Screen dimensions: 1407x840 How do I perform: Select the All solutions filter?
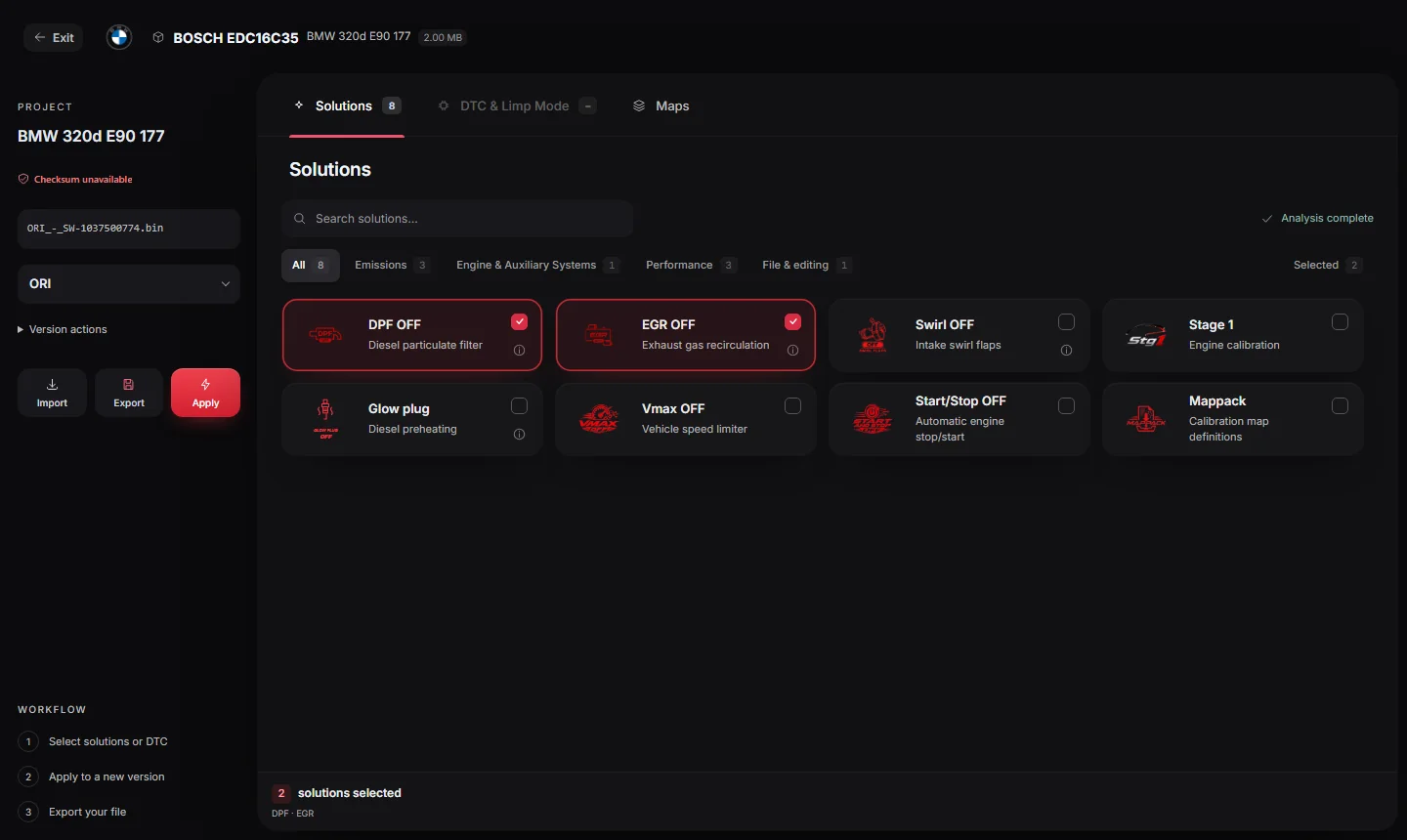point(310,265)
